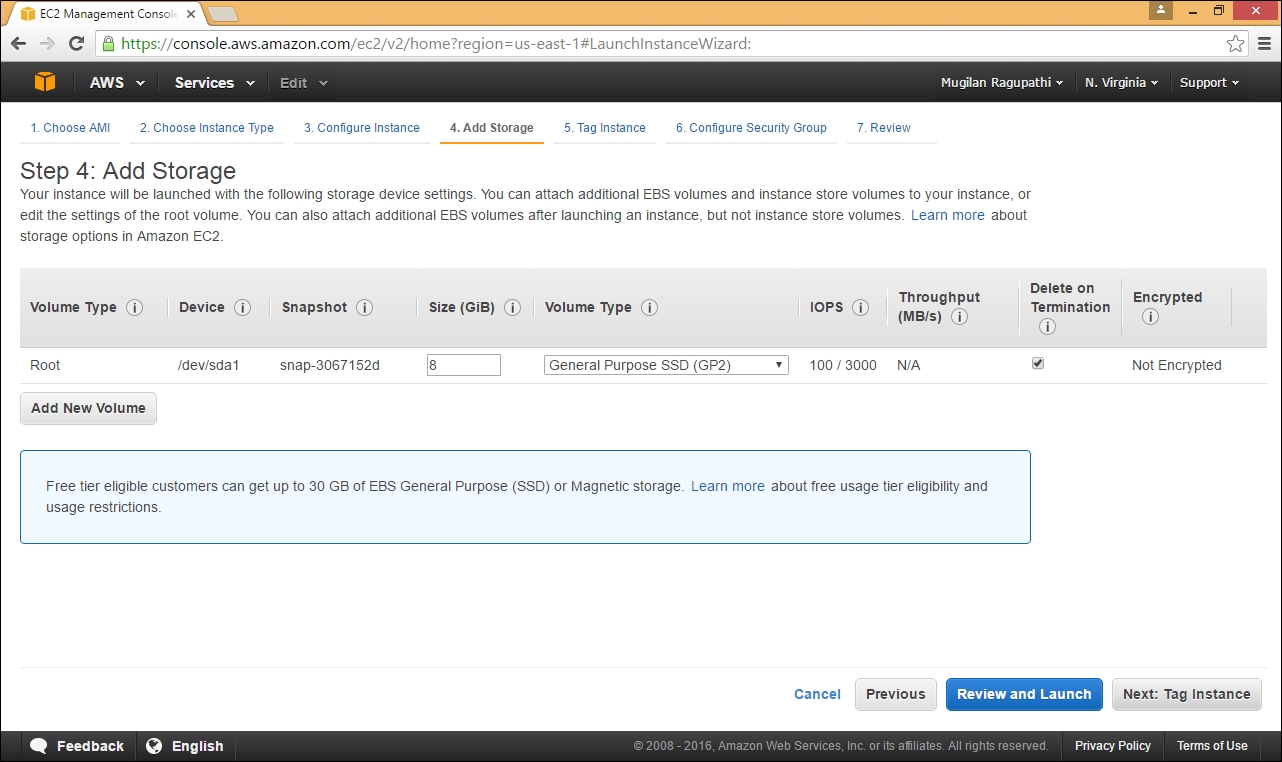Click EC2 Management Console tab favicon
1282x762 pixels.
coord(28,14)
